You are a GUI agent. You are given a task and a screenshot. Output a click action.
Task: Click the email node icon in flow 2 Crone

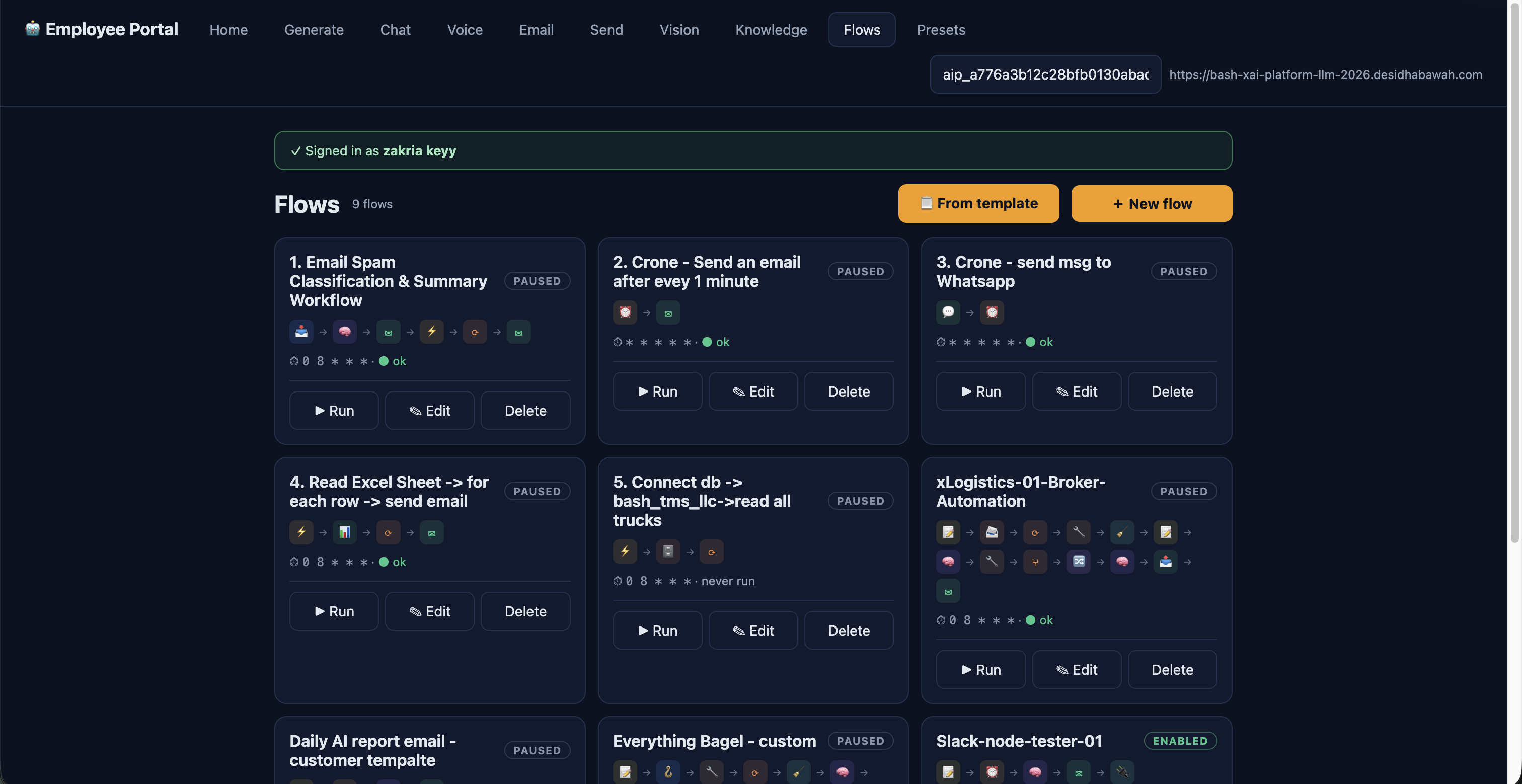pyautogui.click(x=668, y=312)
